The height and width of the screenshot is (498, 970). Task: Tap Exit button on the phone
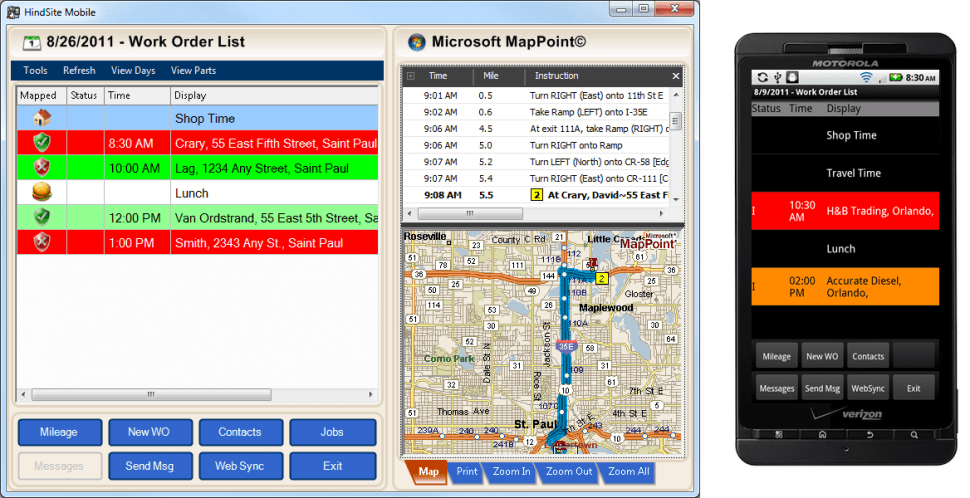click(914, 389)
